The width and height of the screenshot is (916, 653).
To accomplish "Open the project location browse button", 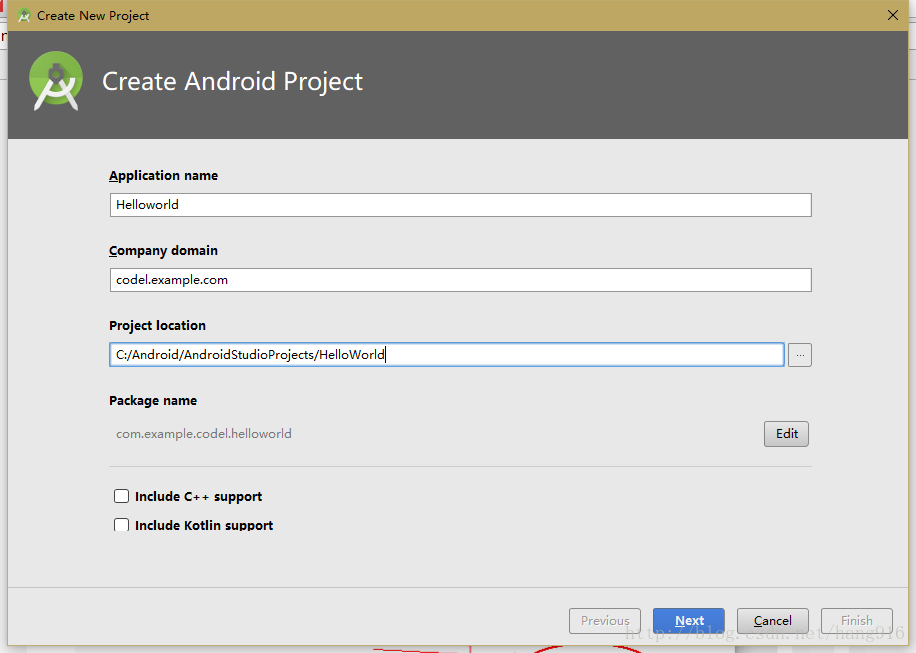I will pos(799,355).
